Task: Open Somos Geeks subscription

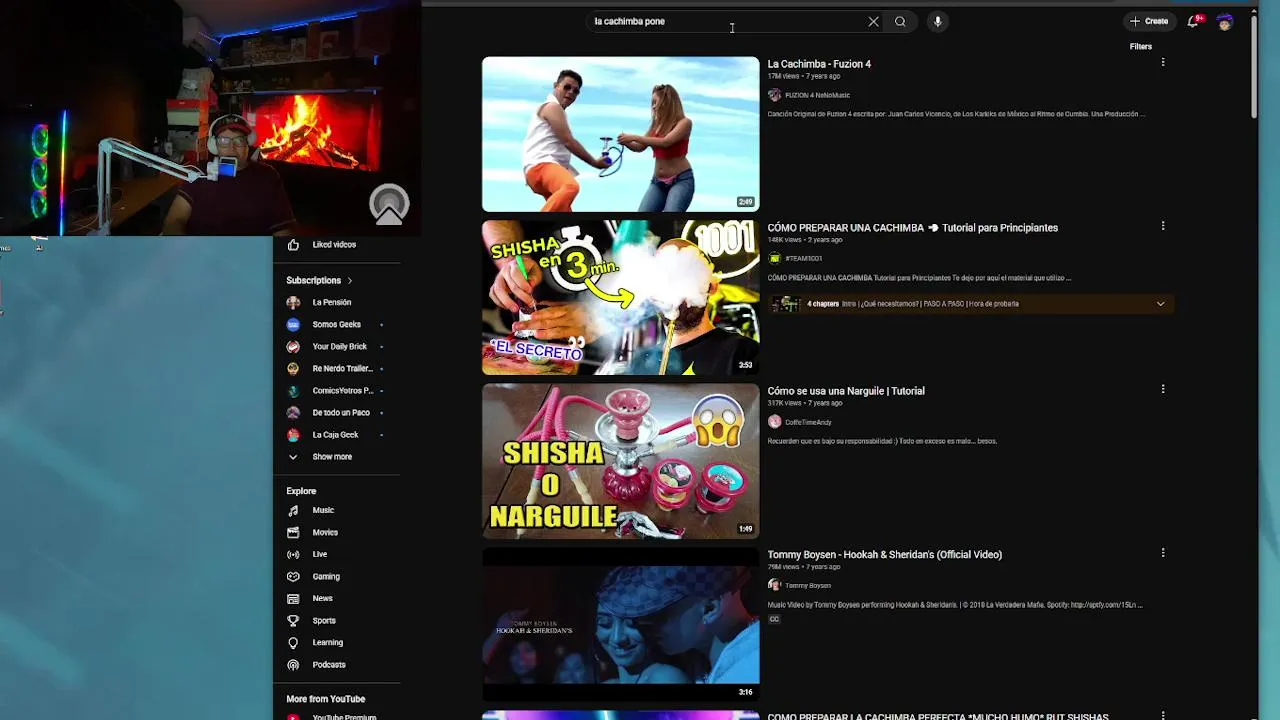Action: click(x=336, y=324)
